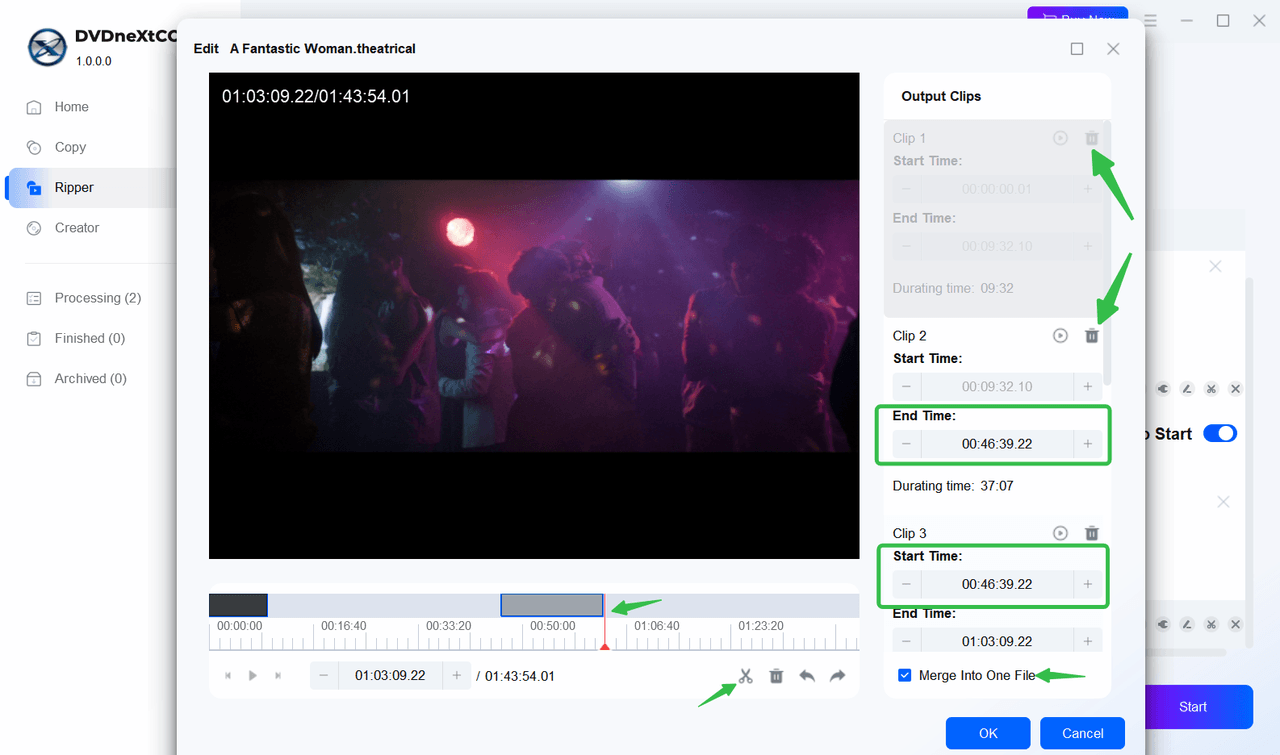Click the Buy Now button in main window

[1077, 15]
